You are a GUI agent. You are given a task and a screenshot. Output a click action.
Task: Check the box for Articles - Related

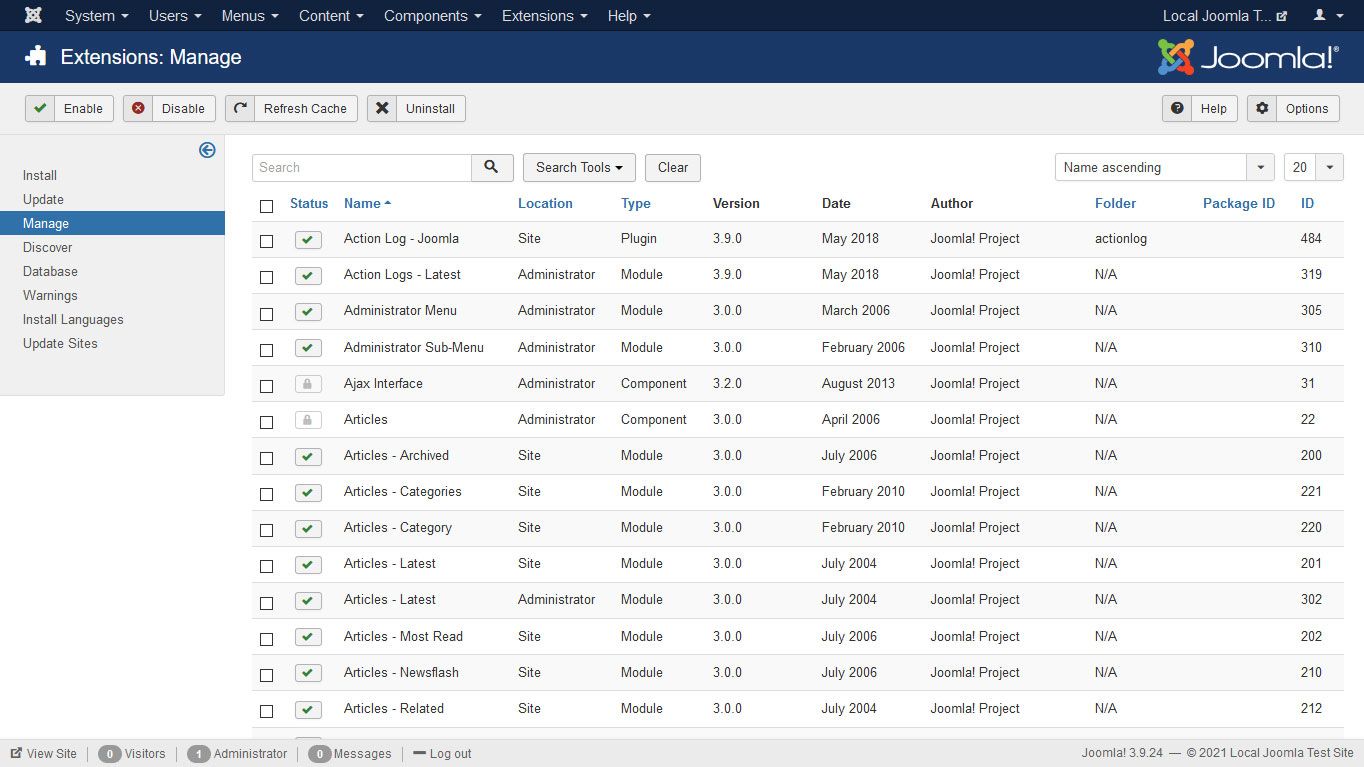click(266, 711)
